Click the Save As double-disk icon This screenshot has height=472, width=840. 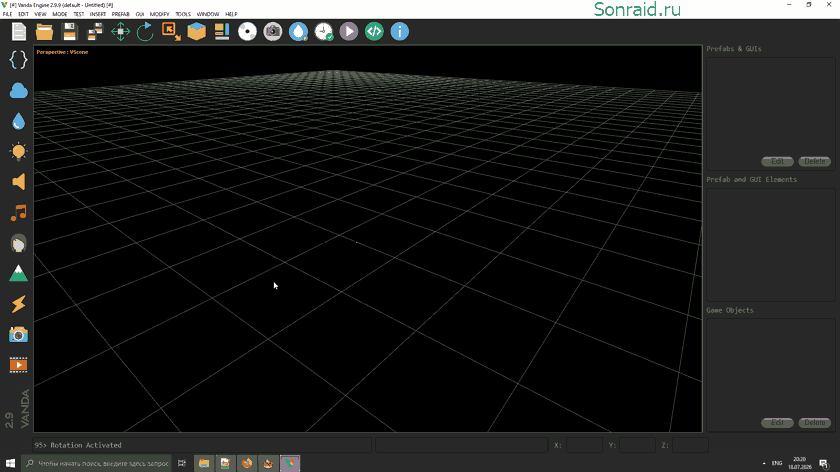[95, 32]
